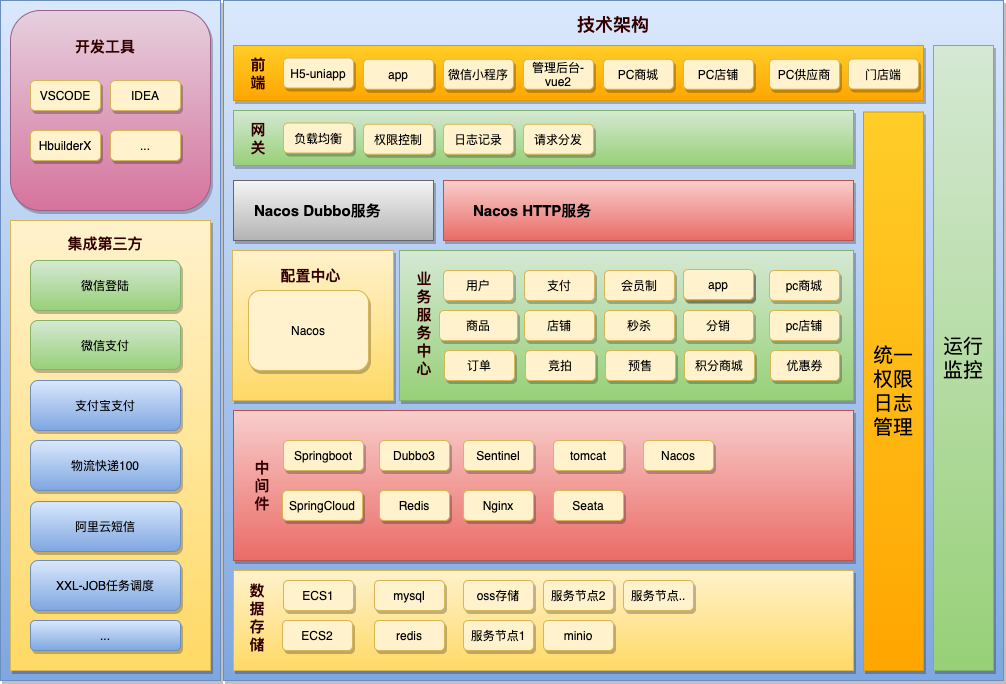Viewport: 1006px width, 684px height.
Task: Select the Nacos box in 中间件
Action: (x=679, y=456)
